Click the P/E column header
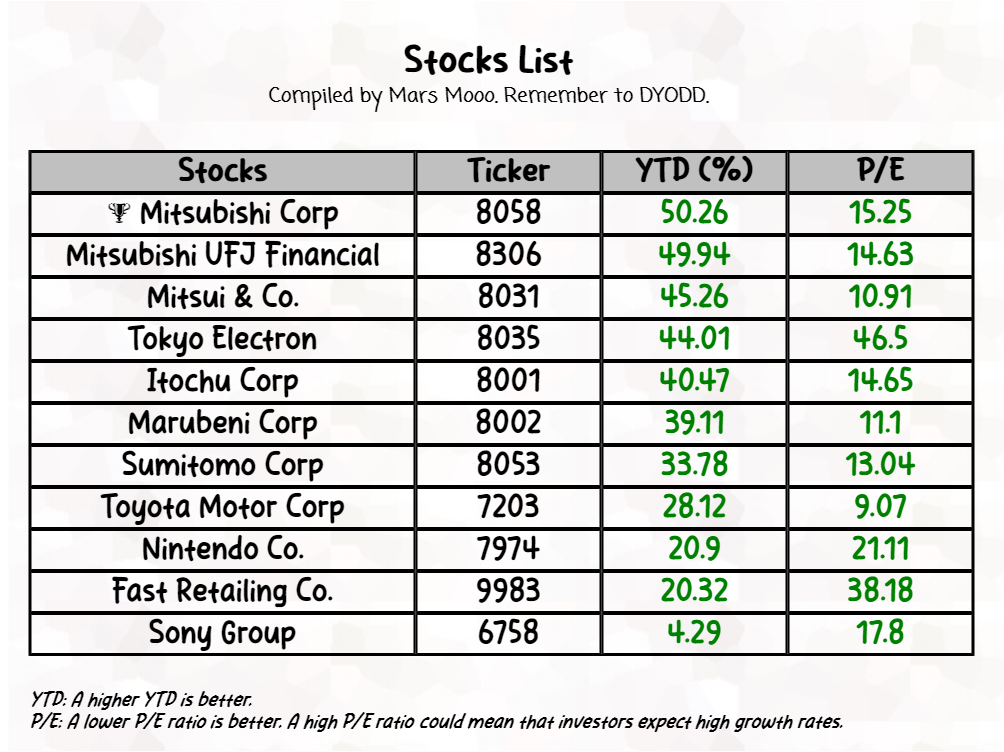Viewport: 1004px width, 752px height. [880, 171]
